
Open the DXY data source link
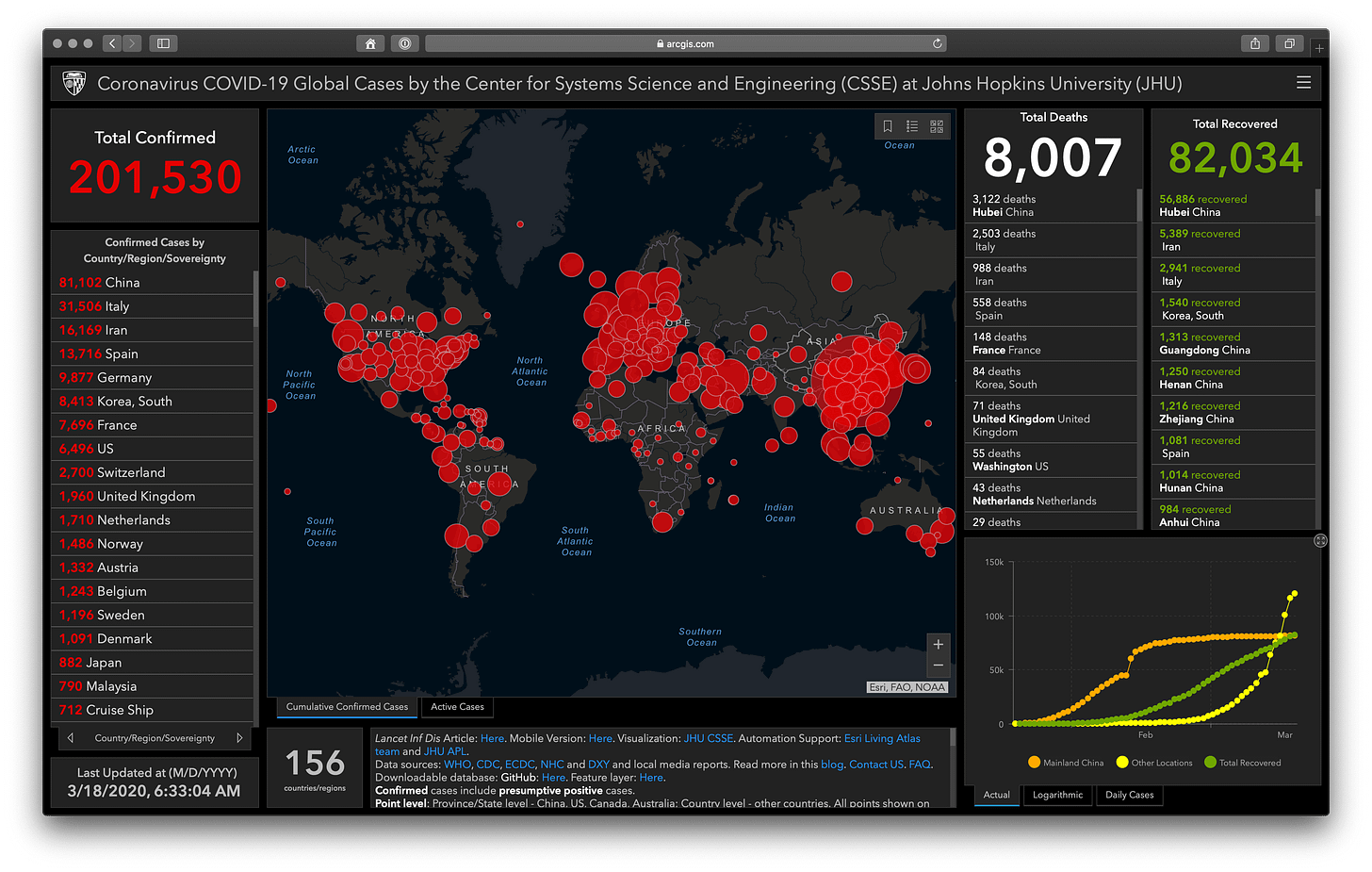coord(599,765)
